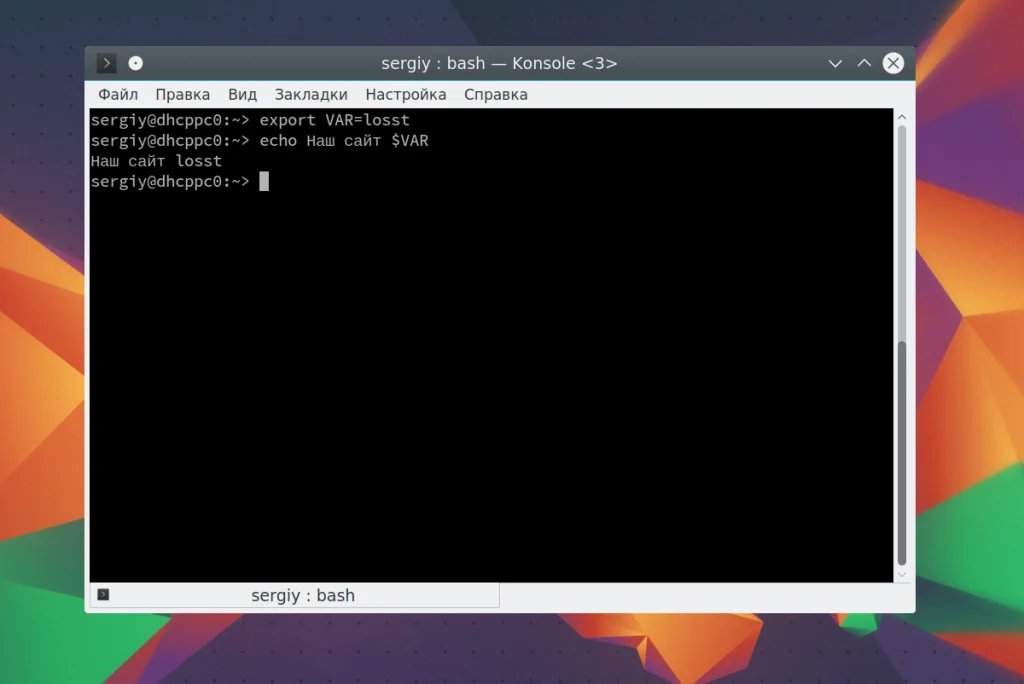Click the terminal cursor at last prompt
This screenshot has width=1024, height=684.
(264, 182)
